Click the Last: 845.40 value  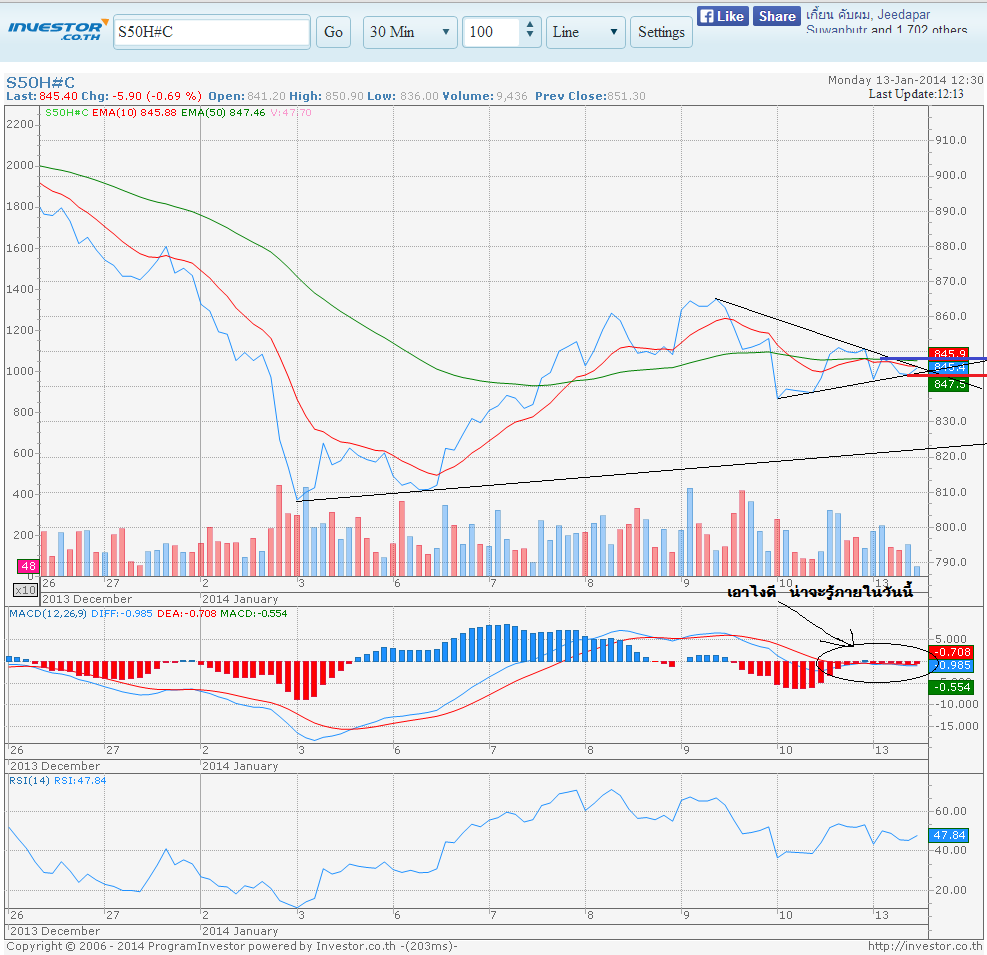[42, 96]
